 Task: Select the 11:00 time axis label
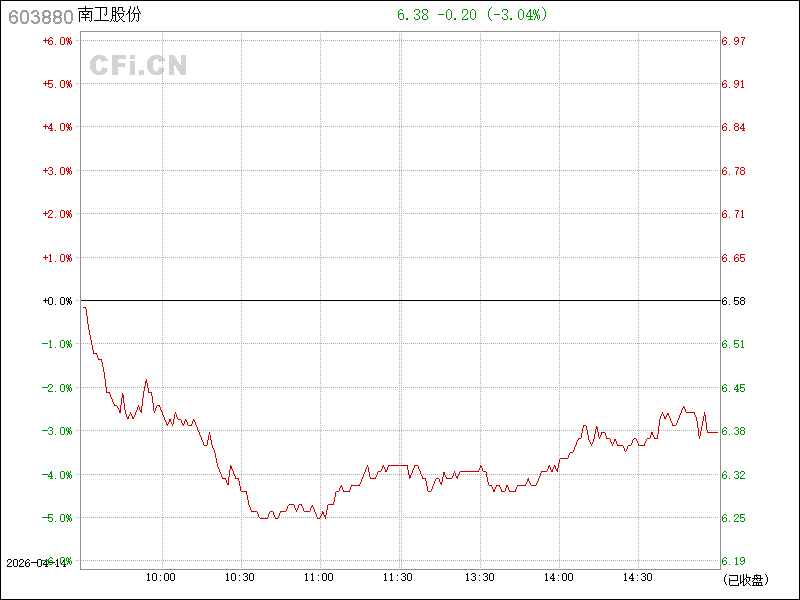tap(319, 577)
